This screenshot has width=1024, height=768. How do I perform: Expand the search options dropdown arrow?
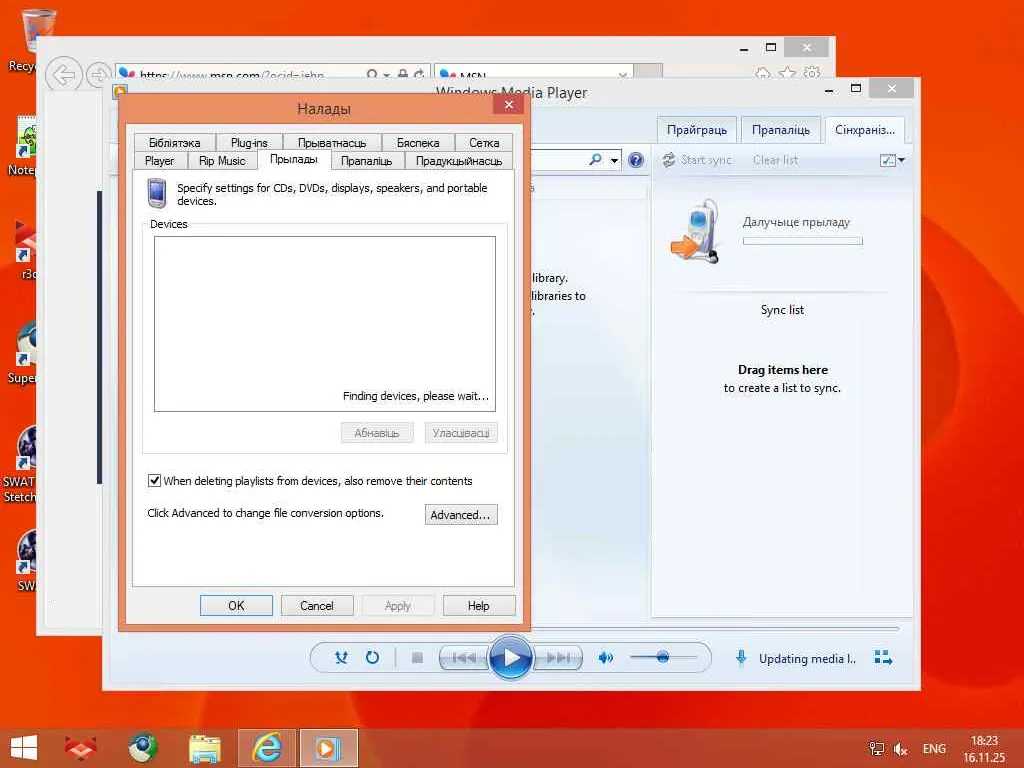pos(614,160)
